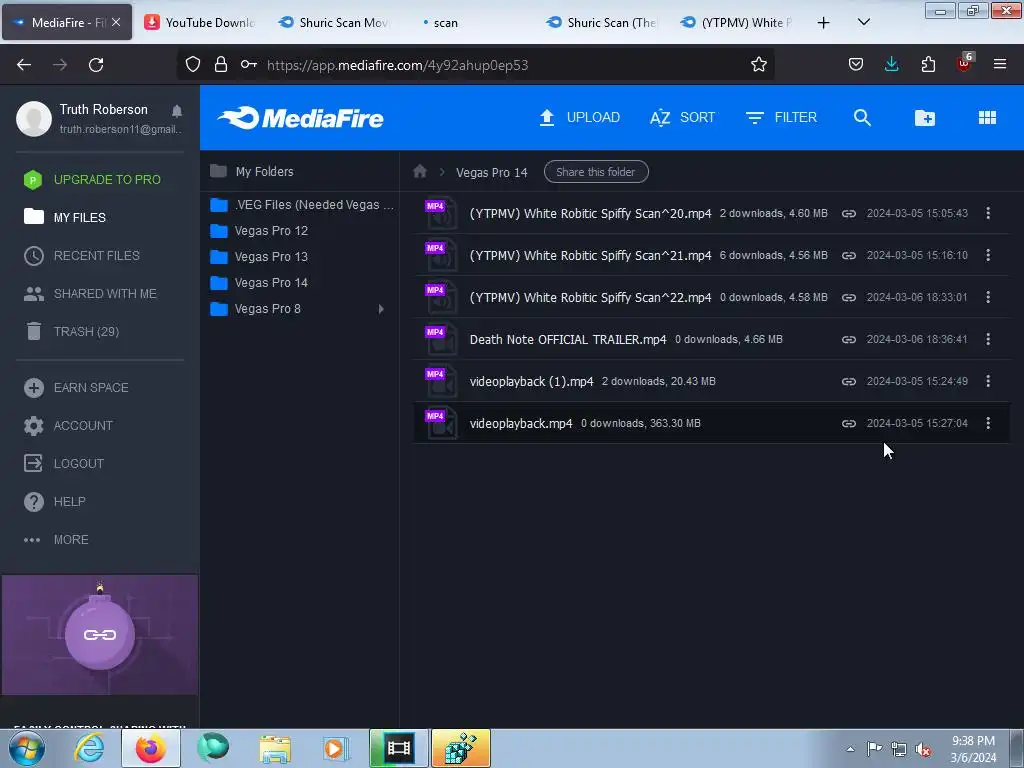This screenshot has width=1024, height=768.
Task: Click the purple link bomb promo image
Action: tap(100, 635)
